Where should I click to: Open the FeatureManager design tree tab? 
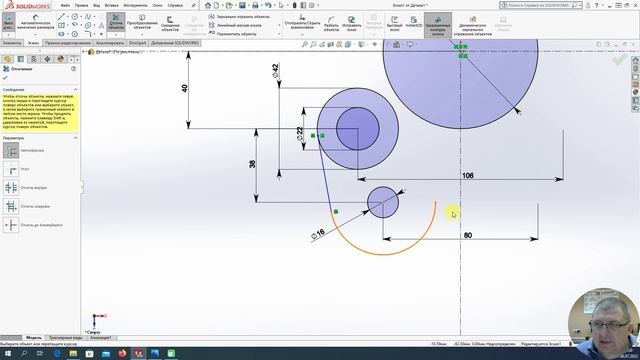[8, 59]
